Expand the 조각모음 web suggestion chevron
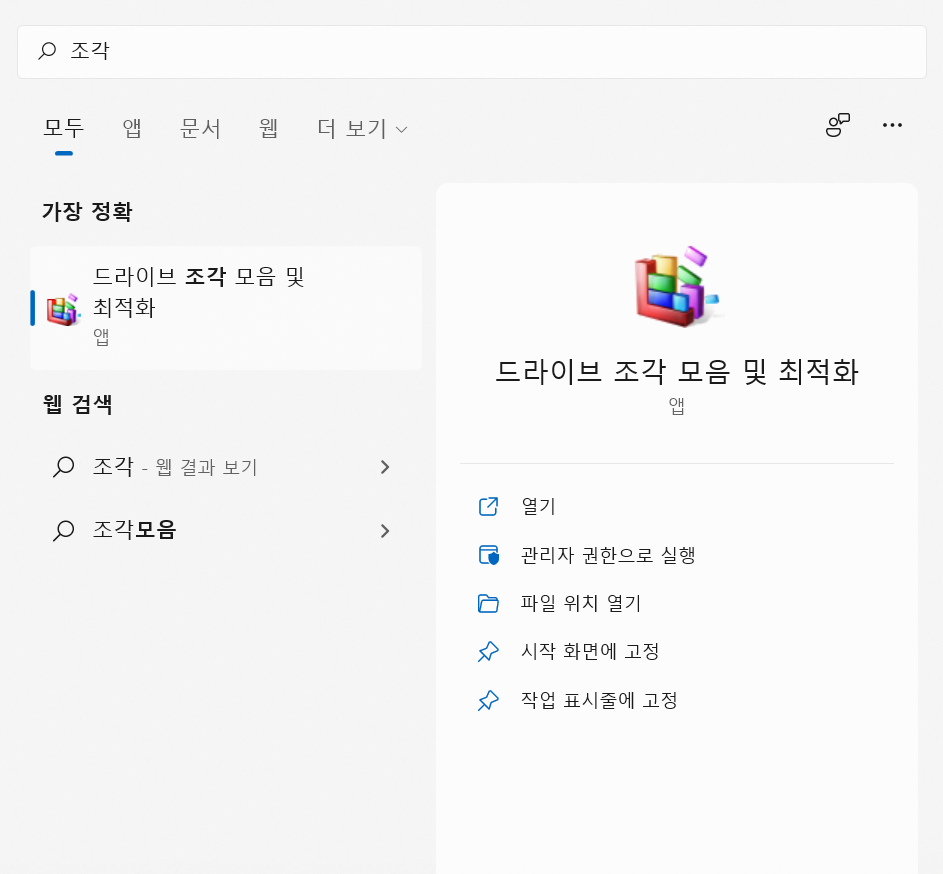 (x=384, y=531)
